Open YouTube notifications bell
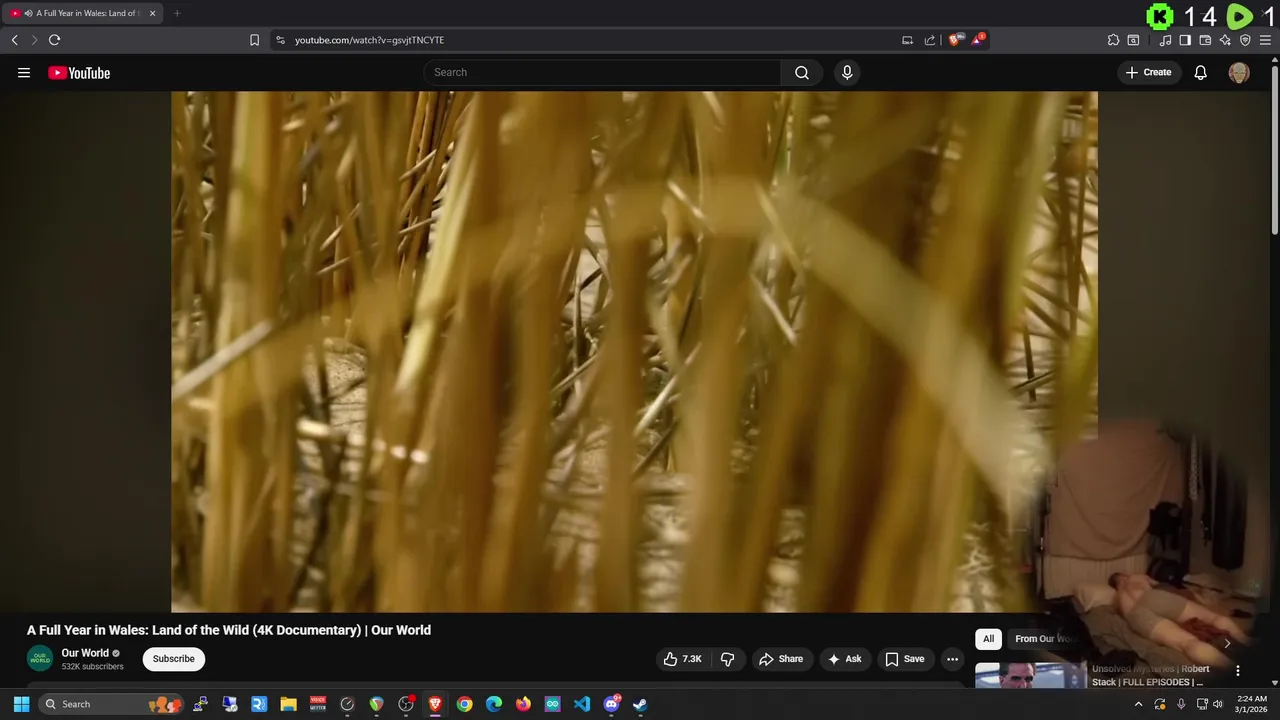 (x=1200, y=72)
